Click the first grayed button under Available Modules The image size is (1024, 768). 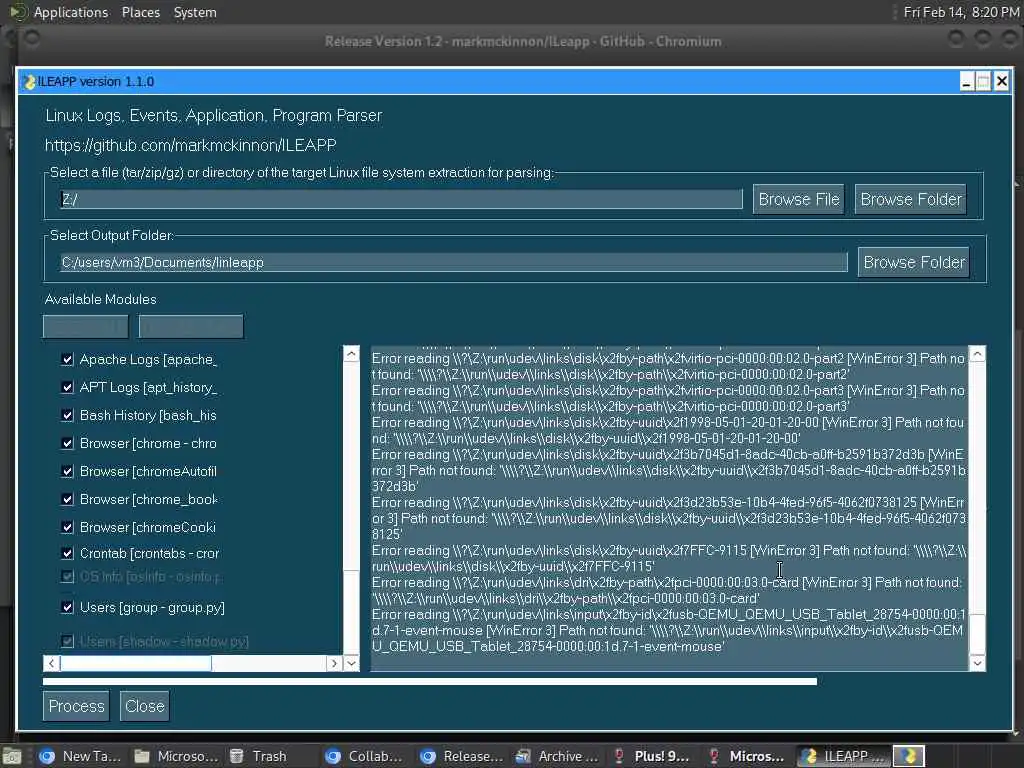(86, 327)
